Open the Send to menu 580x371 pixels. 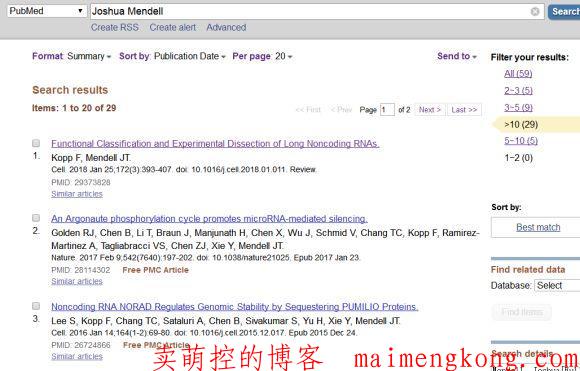[x=456, y=56]
